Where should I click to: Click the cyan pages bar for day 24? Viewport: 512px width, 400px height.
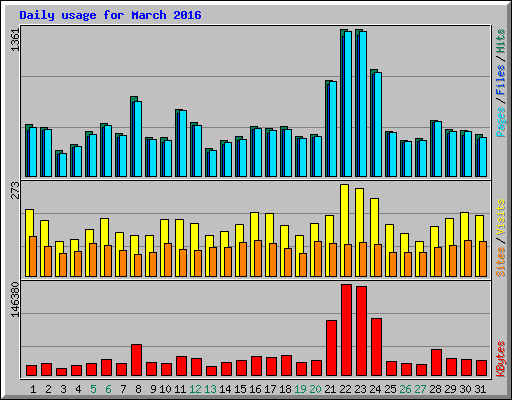378,125
